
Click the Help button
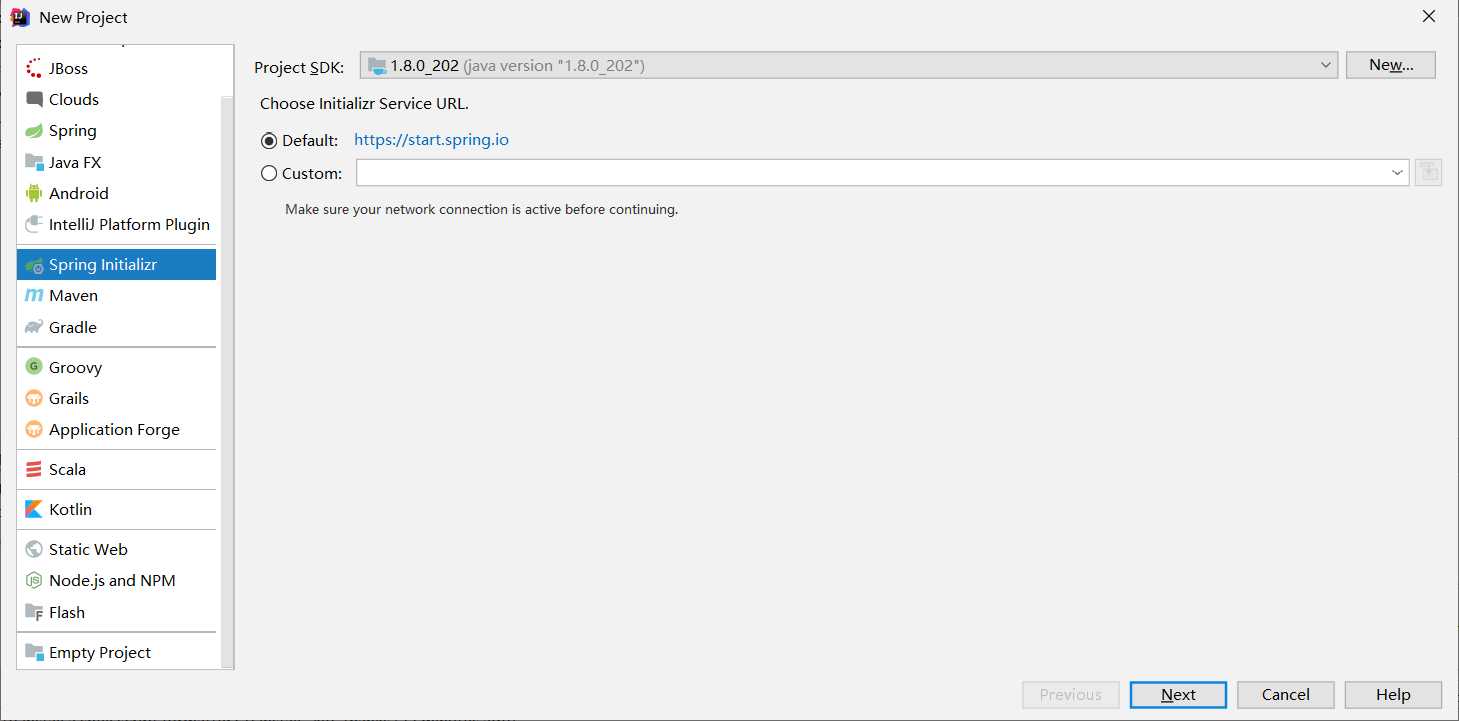pos(1393,695)
